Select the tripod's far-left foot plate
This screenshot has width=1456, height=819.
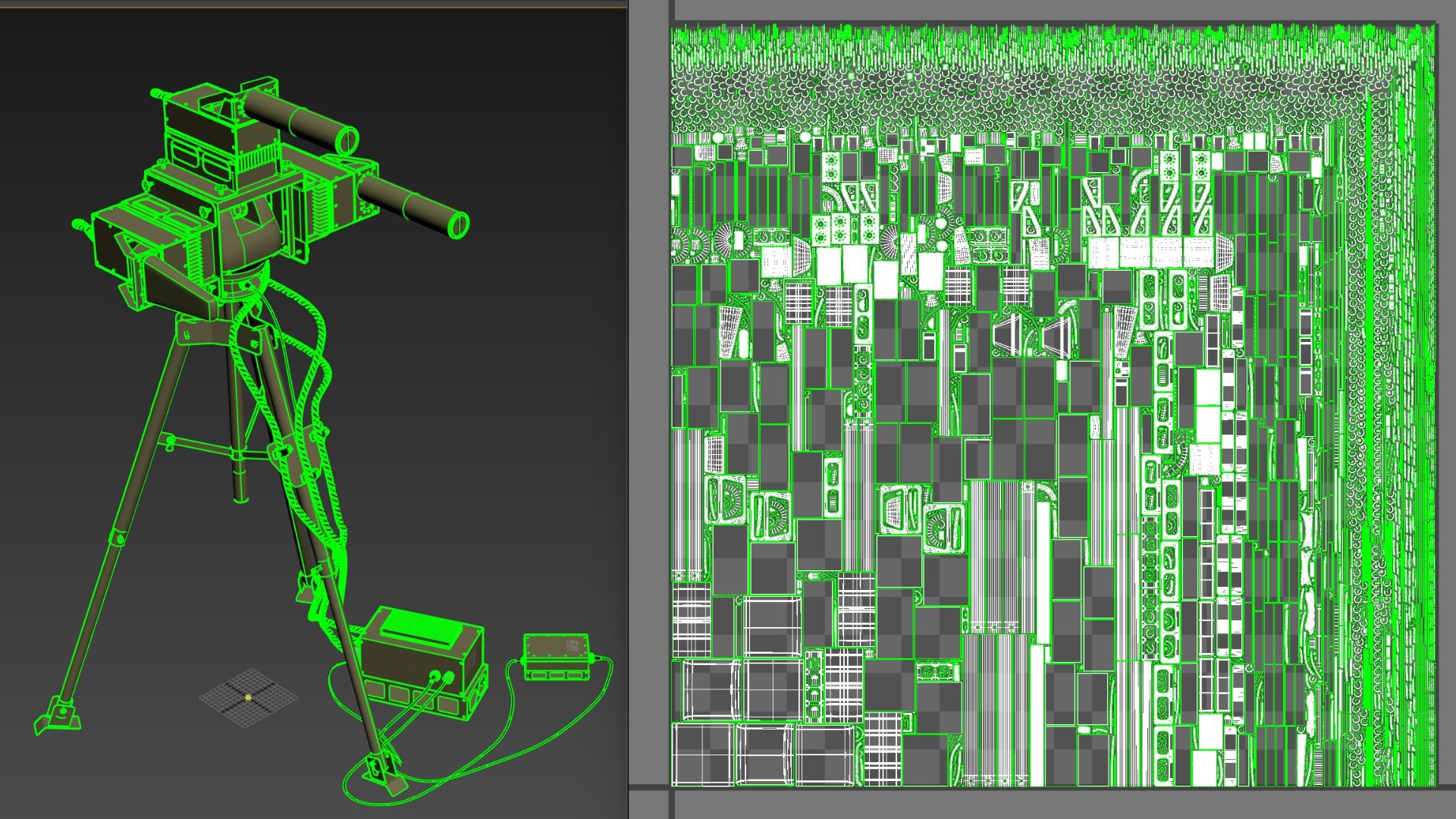coord(57,714)
